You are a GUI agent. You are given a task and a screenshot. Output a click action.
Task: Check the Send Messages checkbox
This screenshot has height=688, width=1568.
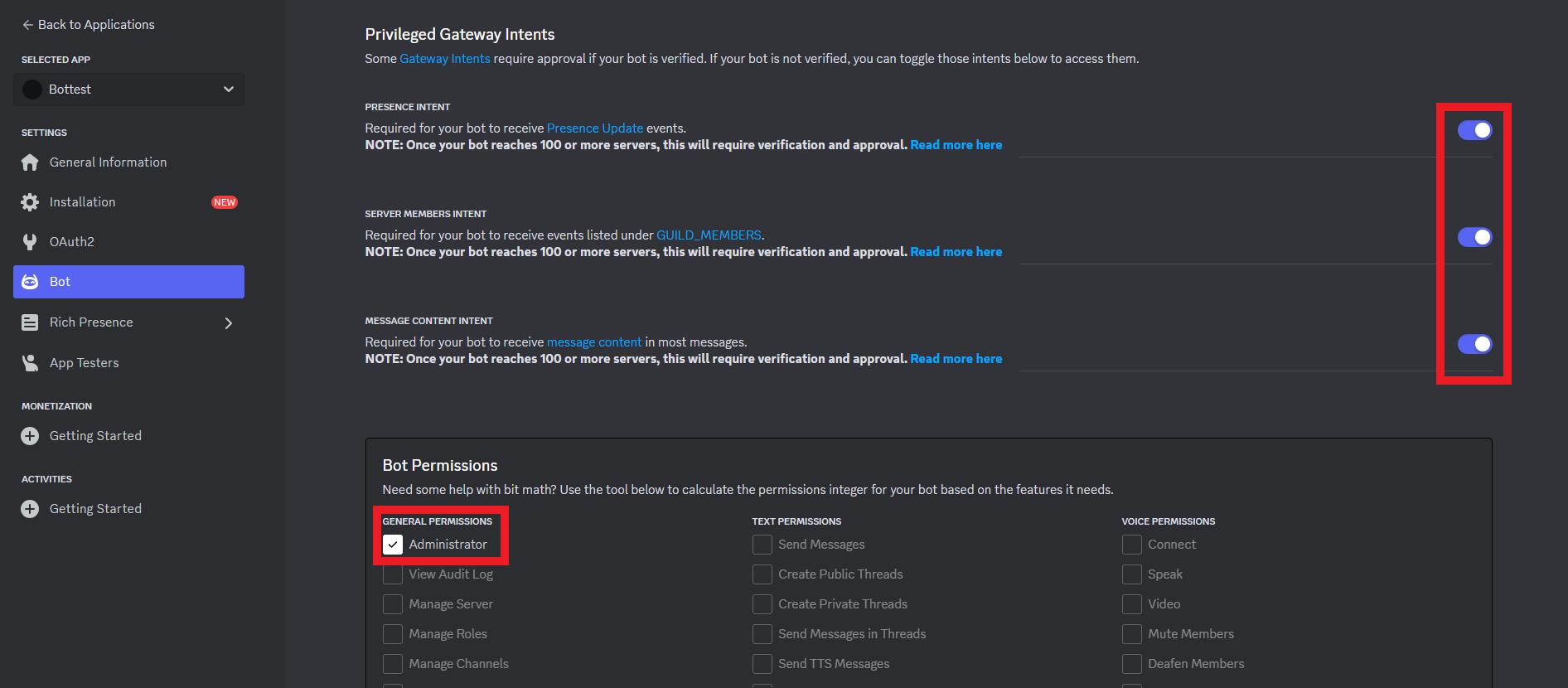(762, 545)
